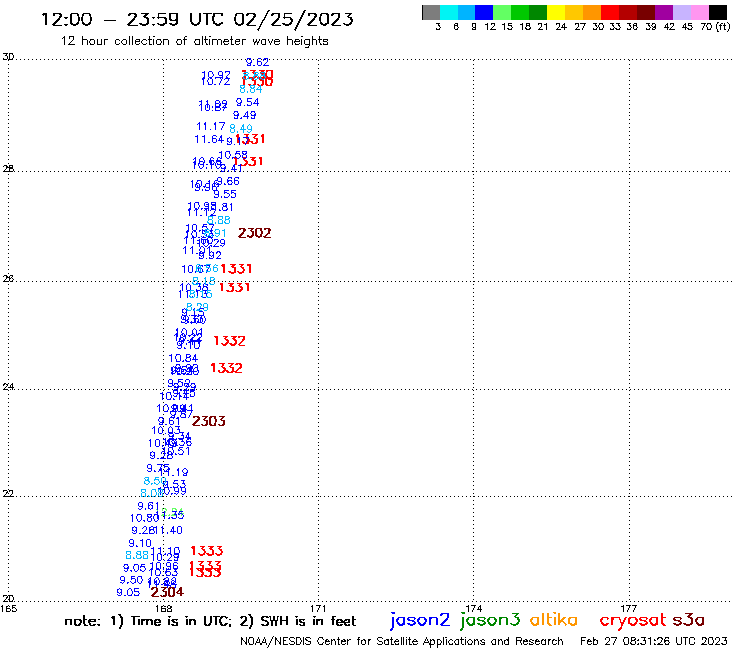Click the latitude axis label '30'
Screen dimensions: 740x650
pyautogui.click(x=8, y=57)
